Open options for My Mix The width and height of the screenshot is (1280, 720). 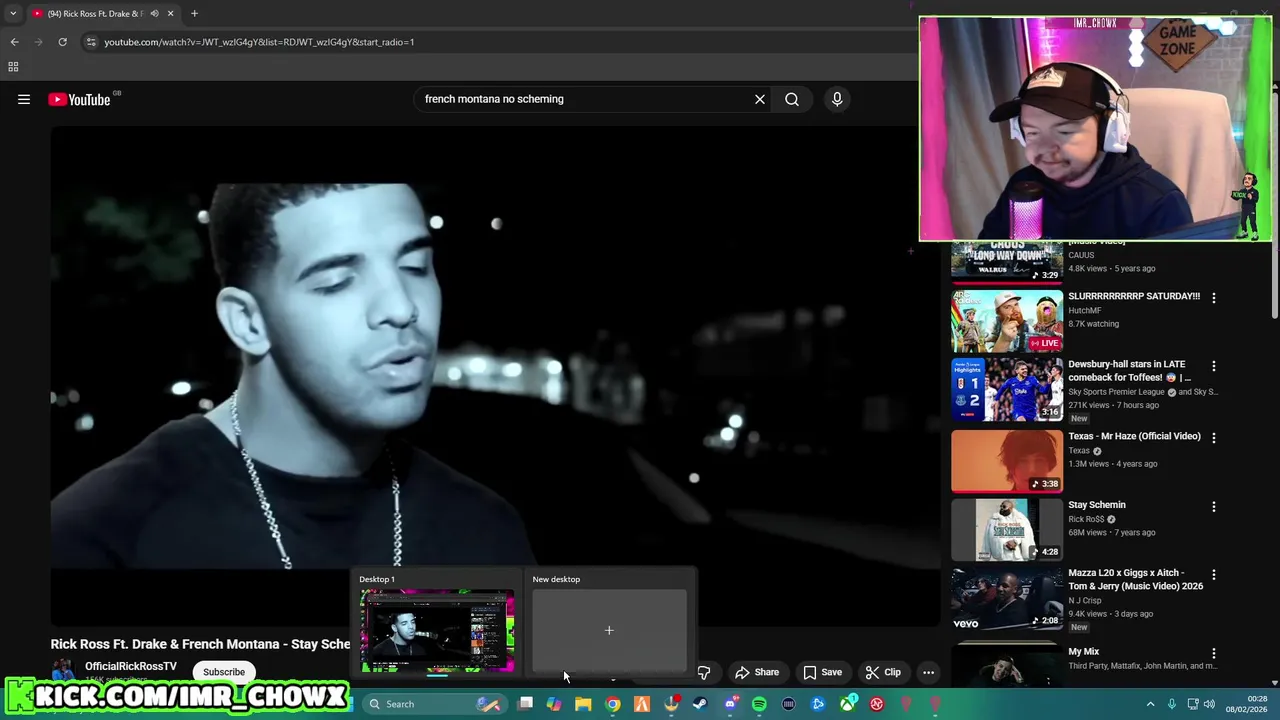pyautogui.click(x=1214, y=653)
